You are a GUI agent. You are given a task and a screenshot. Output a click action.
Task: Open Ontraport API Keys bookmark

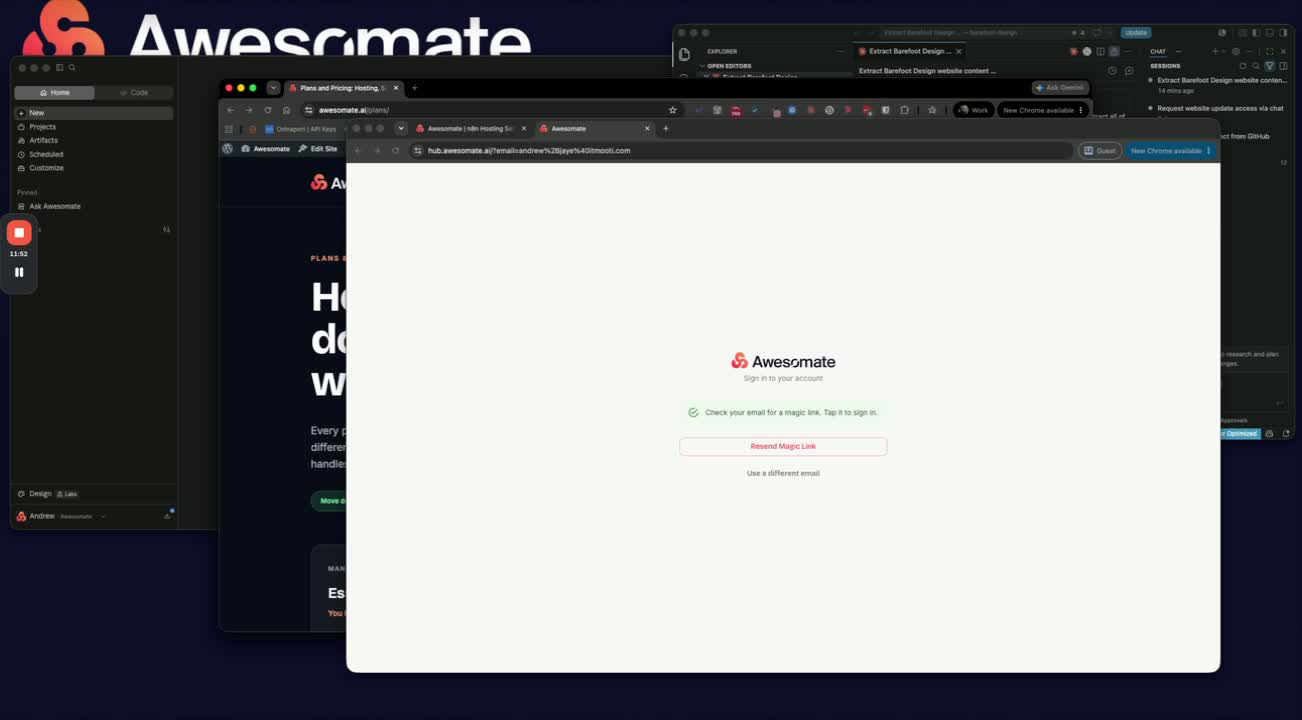click(301, 129)
